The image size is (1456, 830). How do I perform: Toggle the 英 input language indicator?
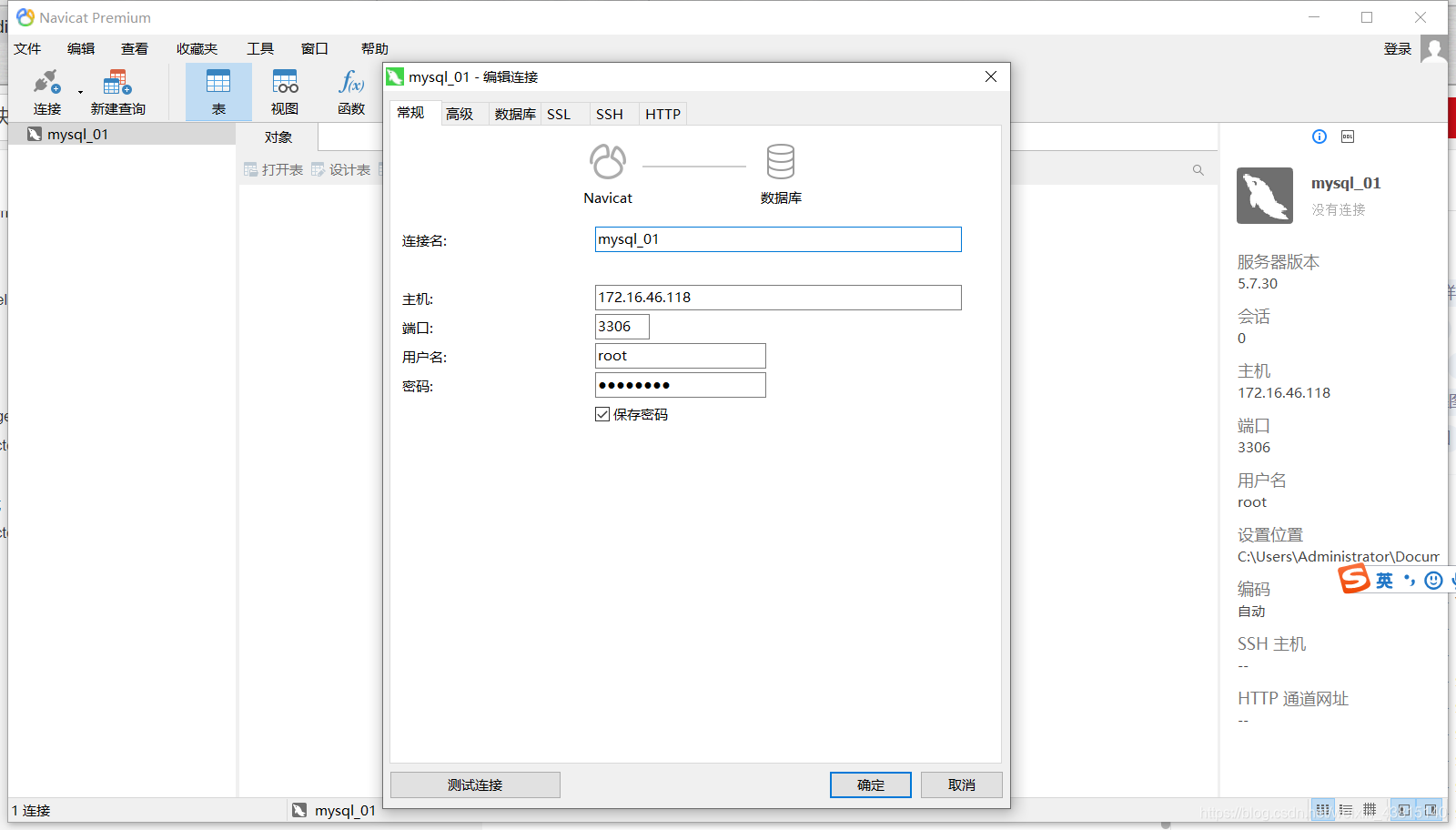(1384, 581)
